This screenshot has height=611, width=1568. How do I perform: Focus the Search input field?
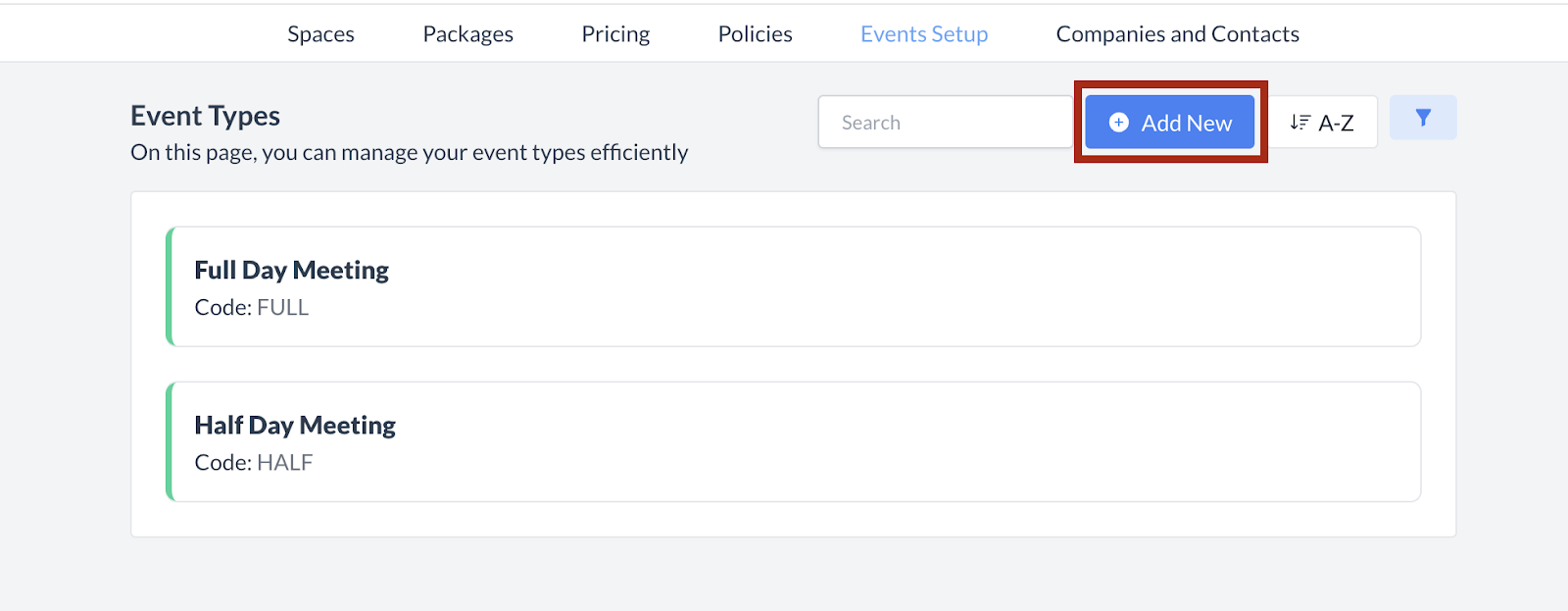(x=945, y=123)
